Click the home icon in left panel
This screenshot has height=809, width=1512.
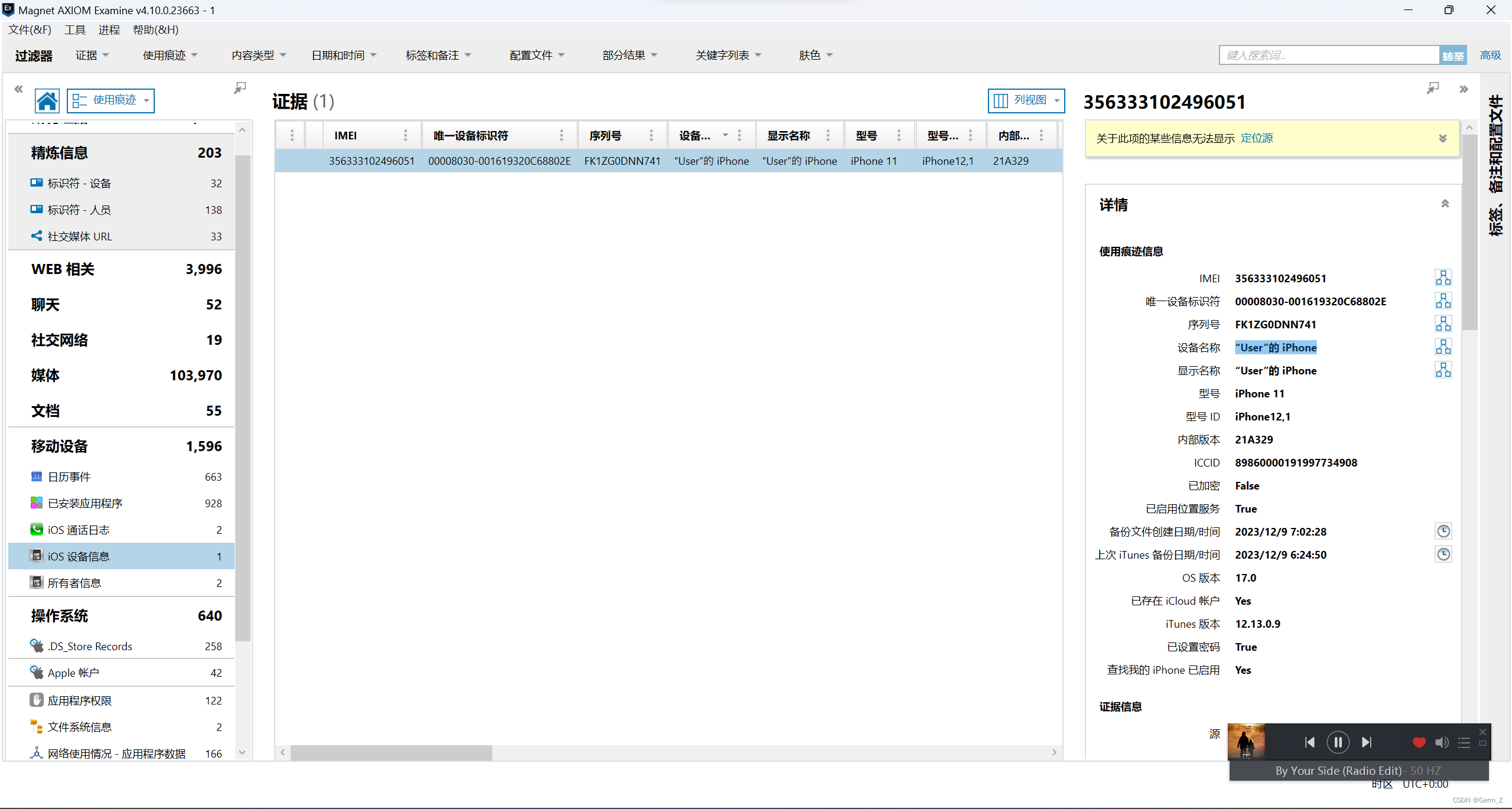[47, 101]
